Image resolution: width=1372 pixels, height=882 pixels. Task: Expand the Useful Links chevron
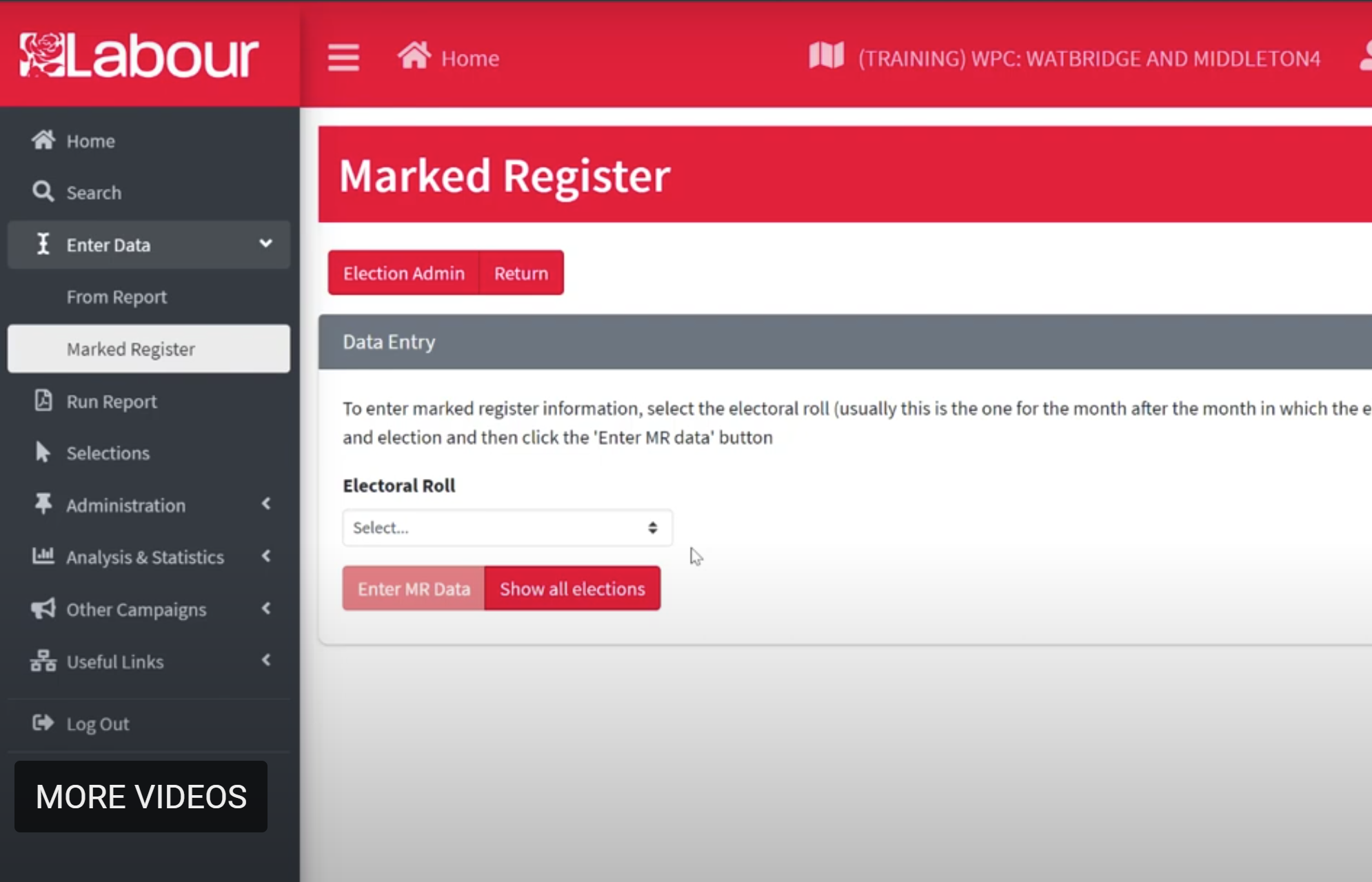pyautogui.click(x=266, y=660)
